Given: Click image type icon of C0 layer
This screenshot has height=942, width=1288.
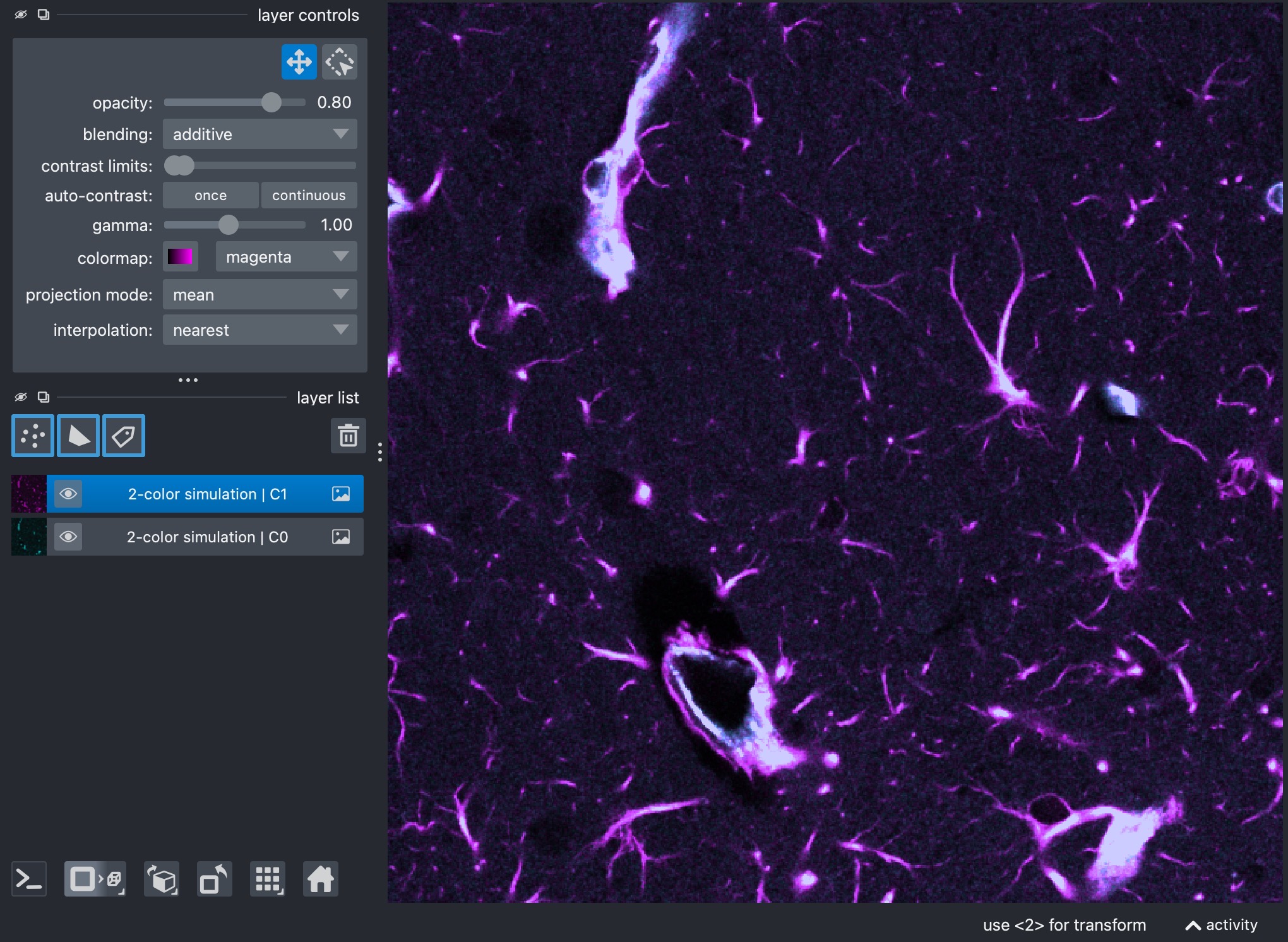Looking at the screenshot, I should (341, 537).
